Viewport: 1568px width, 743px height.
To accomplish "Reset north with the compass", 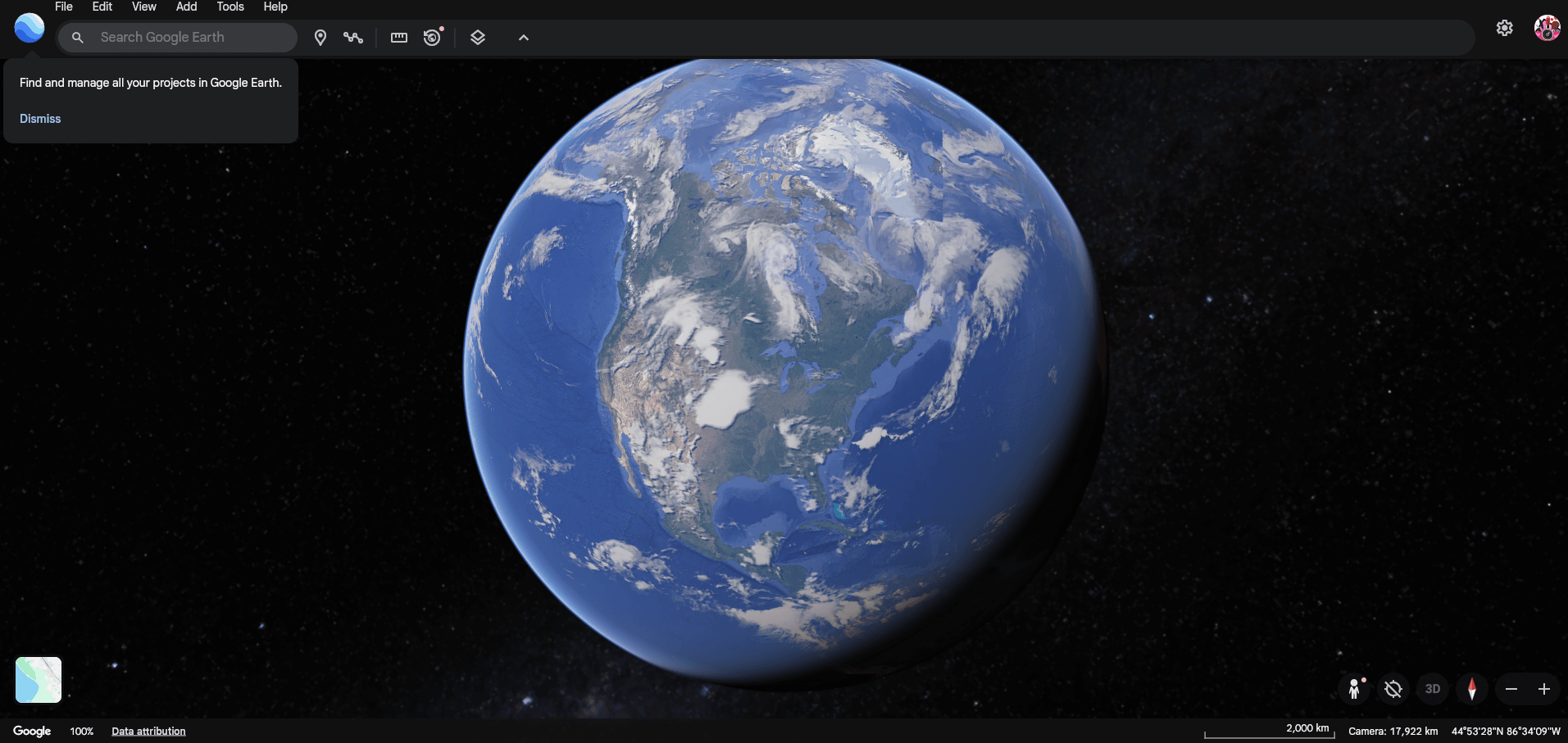I will tap(1472, 689).
